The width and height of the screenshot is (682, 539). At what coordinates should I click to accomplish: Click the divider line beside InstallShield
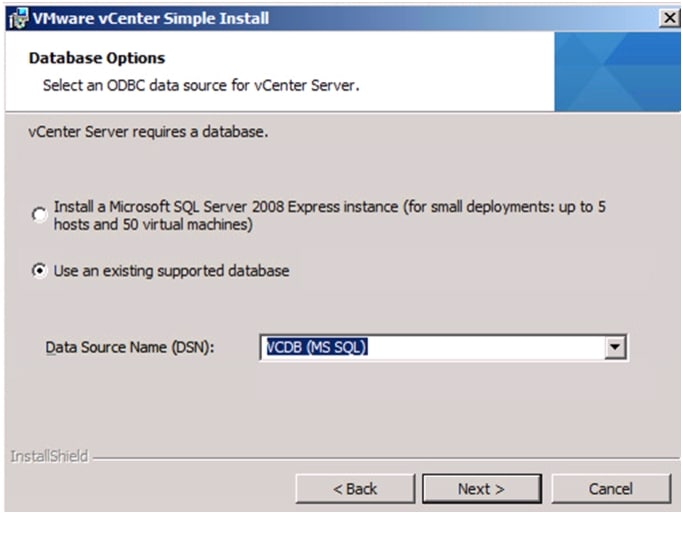(380, 458)
